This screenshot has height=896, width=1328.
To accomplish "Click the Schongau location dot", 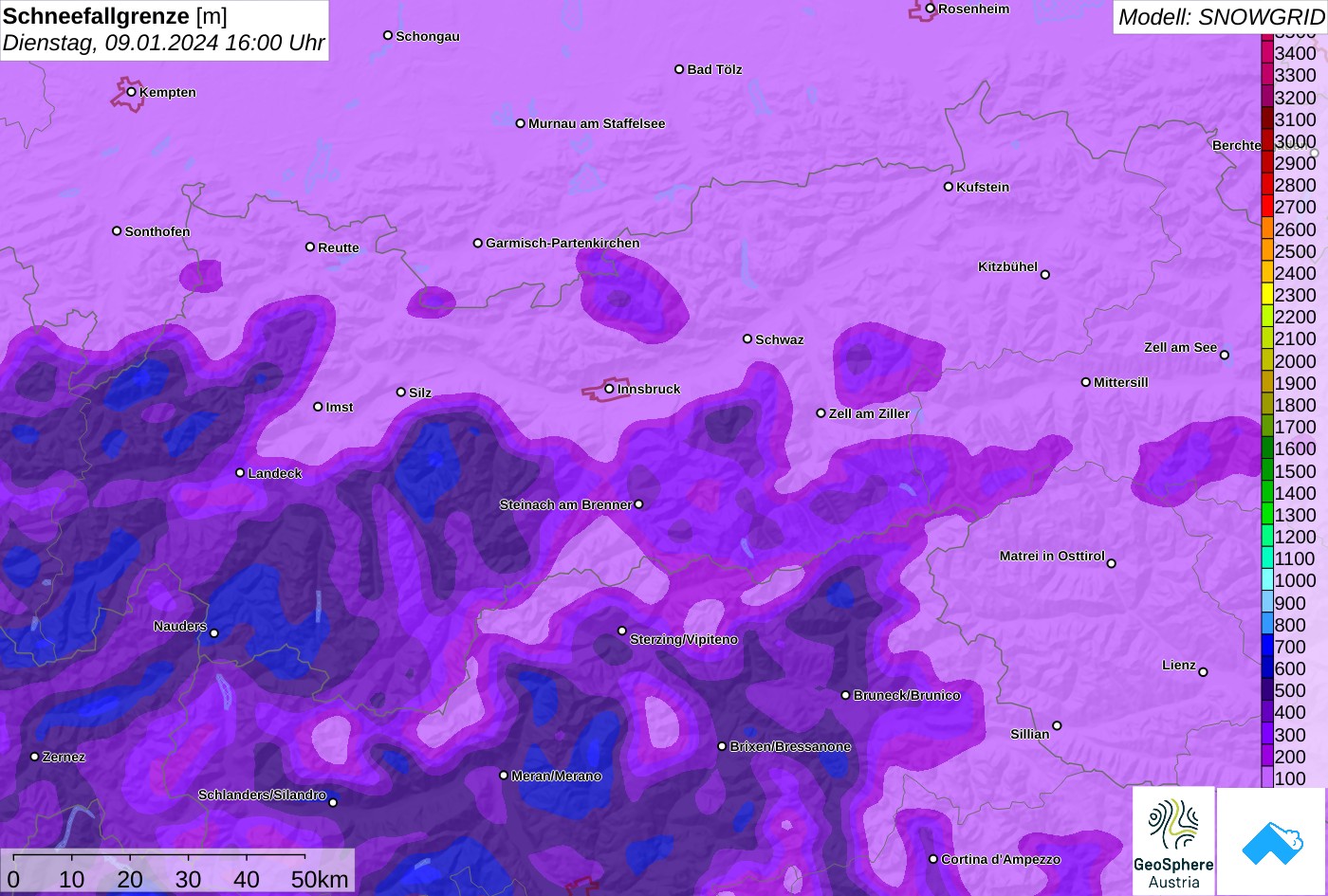I will pyautogui.click(x=387, y=35).
